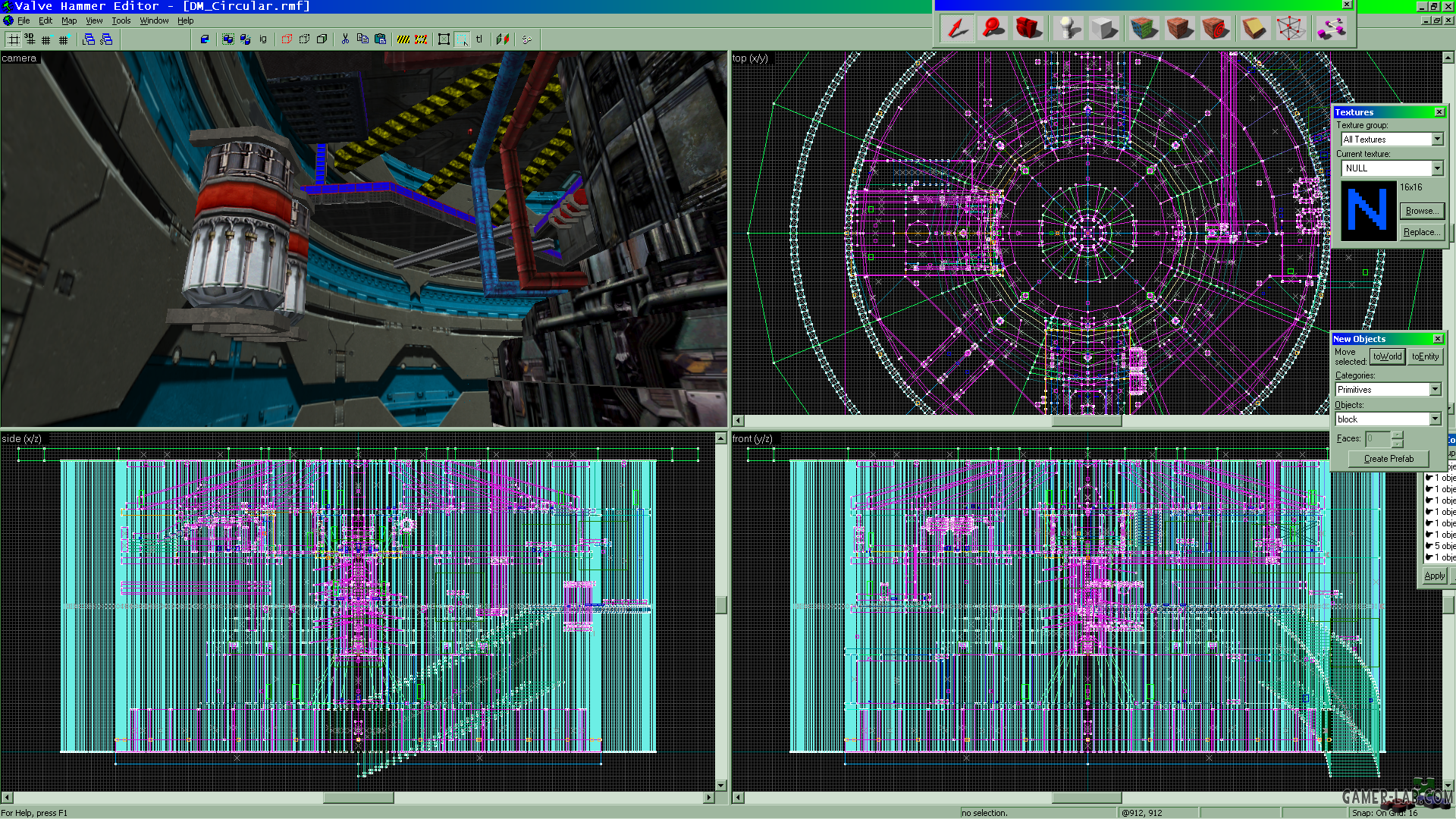Select the Clipping tool

coord(1254,29)
